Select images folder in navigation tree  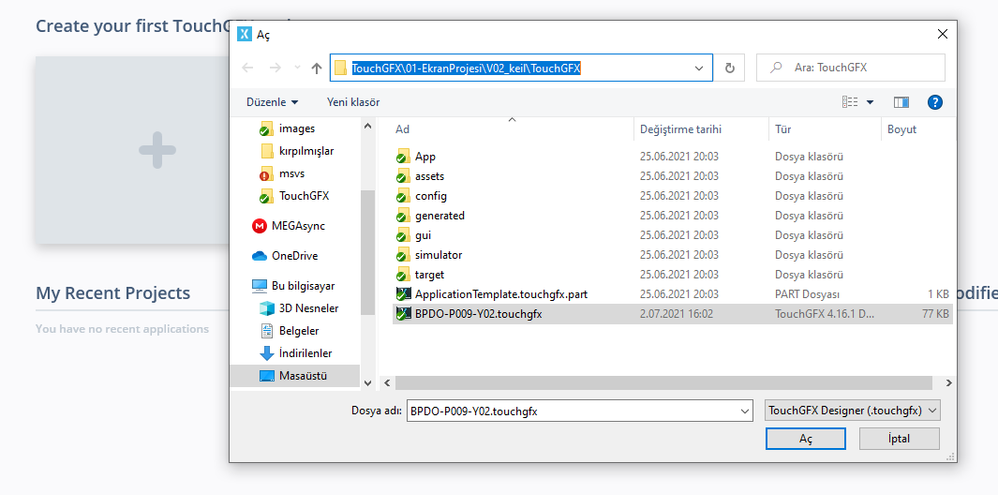coord(297,129)
